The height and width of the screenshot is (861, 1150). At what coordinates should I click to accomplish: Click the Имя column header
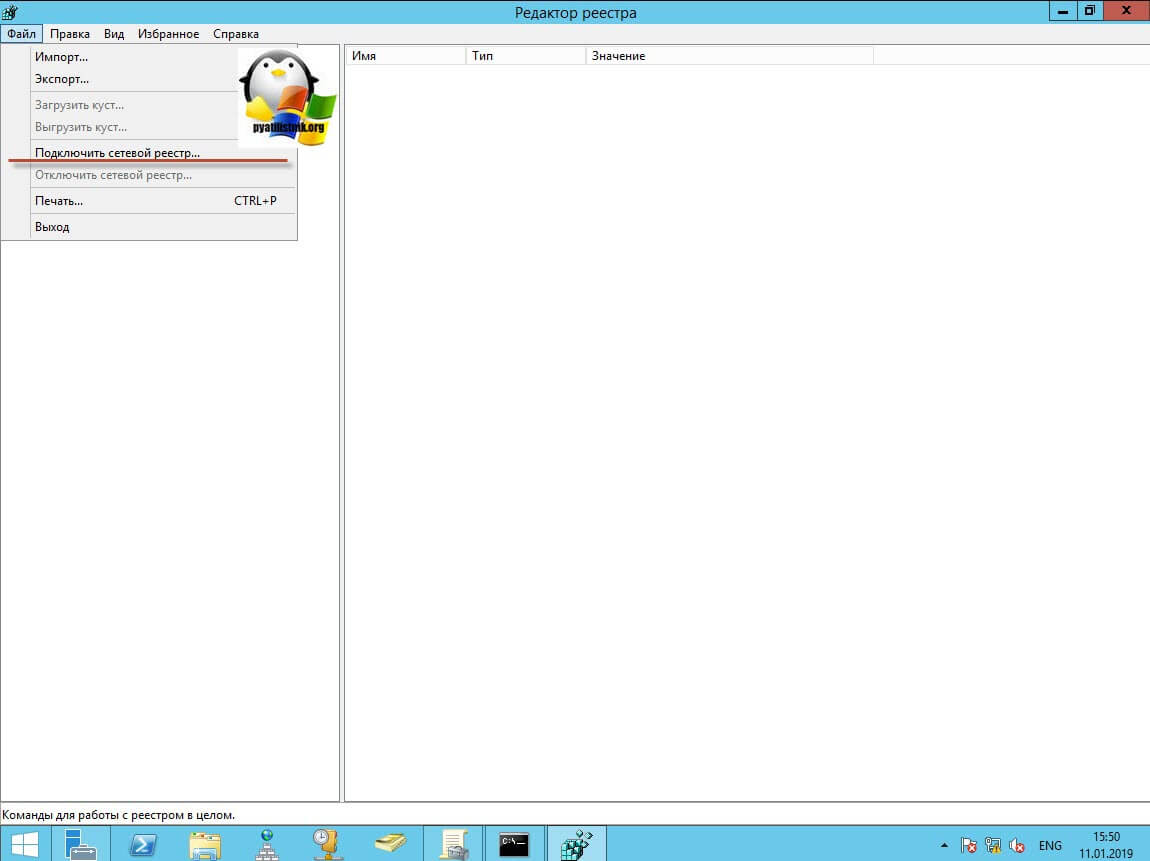tap(405, 56)
